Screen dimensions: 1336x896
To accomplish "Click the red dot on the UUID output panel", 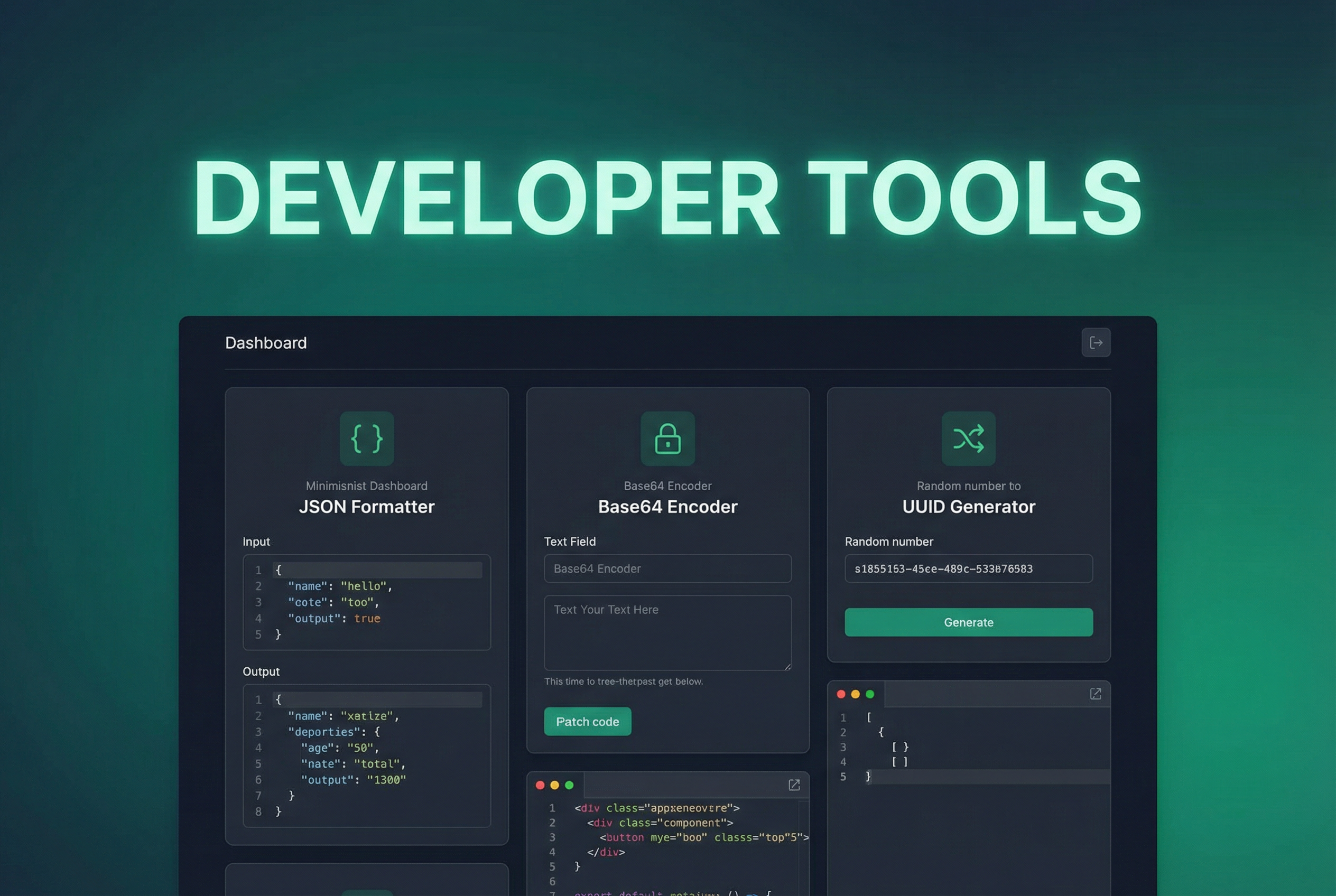I will click(841, 693).
